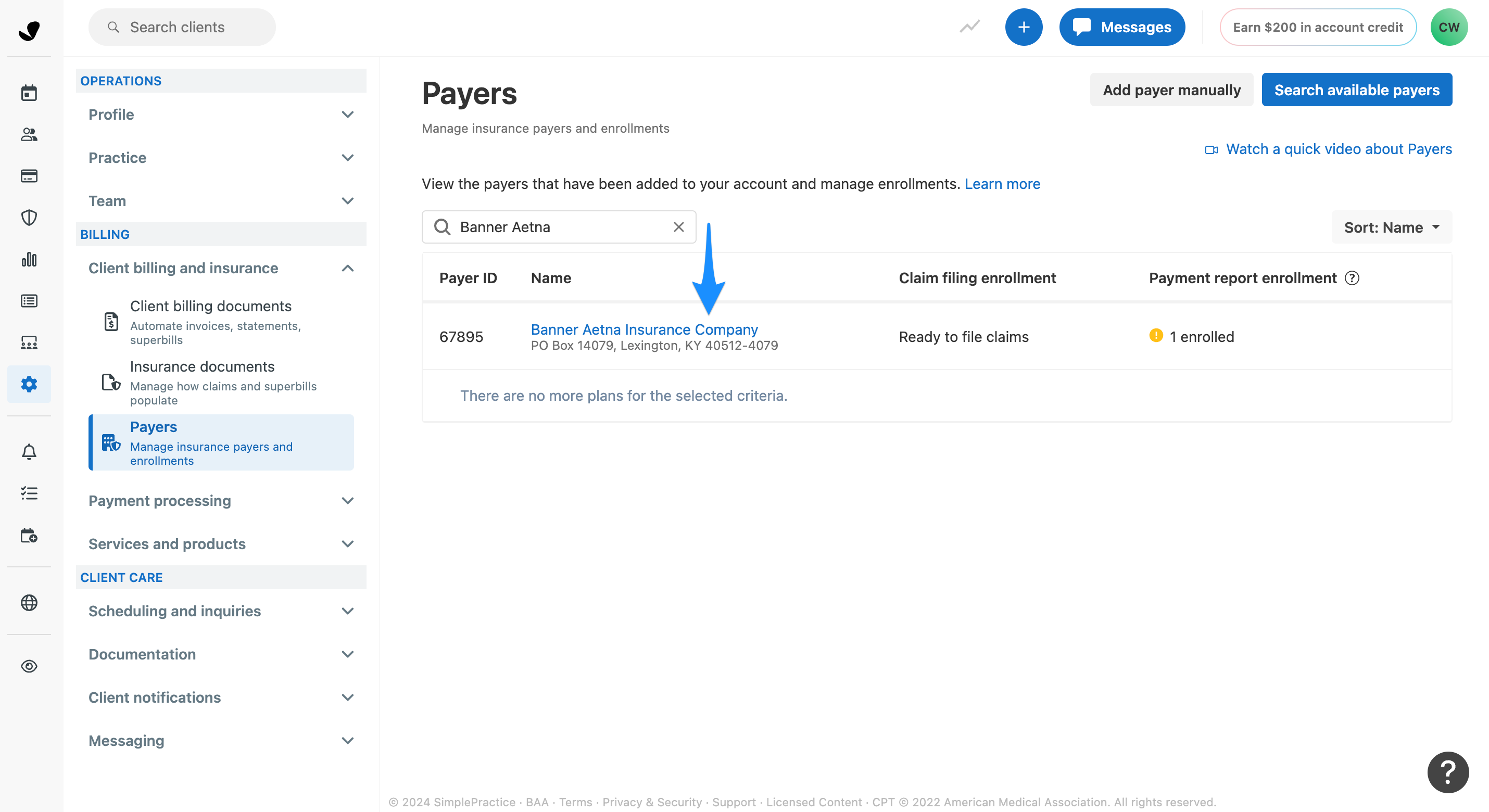Screen dimensions: 1489x812
Task: Expand the Documentation section
Action: point(221,654)
